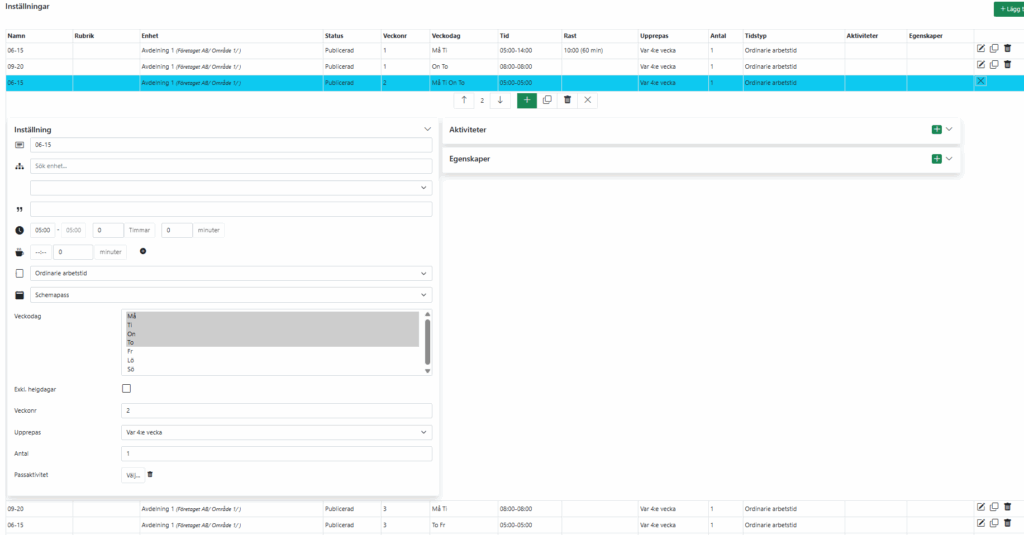Toggle the Exkl. helgdagar checkbox
The height and width of the screenshot is (535, 1024).
[x=126, y=389]
